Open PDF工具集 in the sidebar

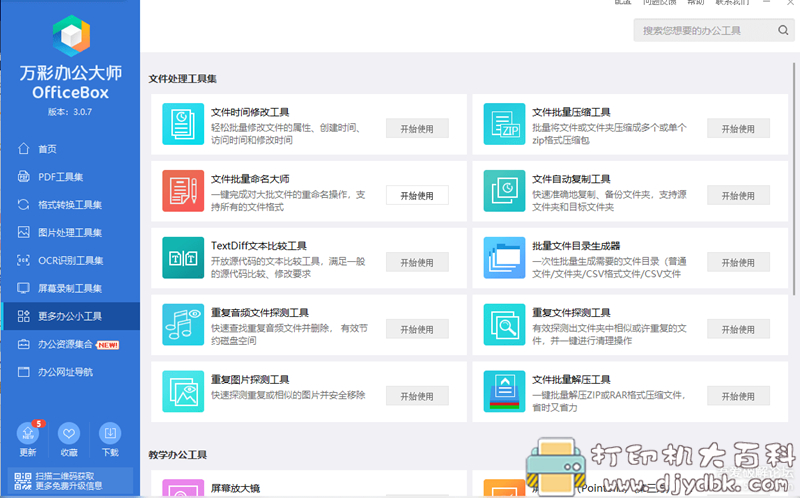coord(70,177)
